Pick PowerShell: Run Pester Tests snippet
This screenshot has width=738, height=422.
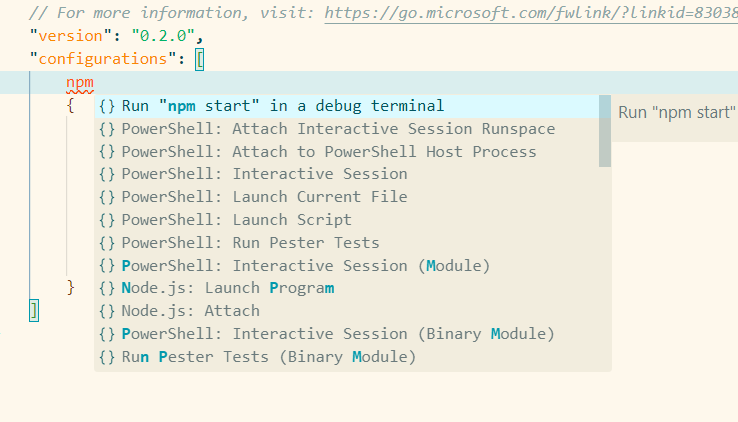(347, 243)
